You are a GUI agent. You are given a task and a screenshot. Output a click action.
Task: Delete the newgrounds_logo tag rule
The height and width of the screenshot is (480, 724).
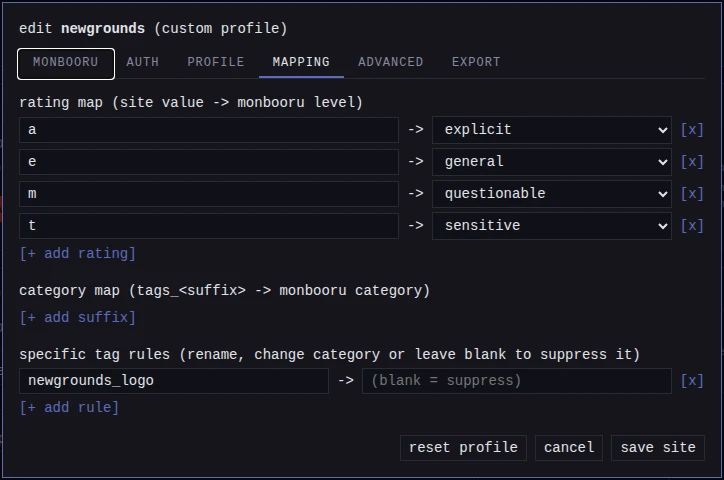[x=692, y=381]
